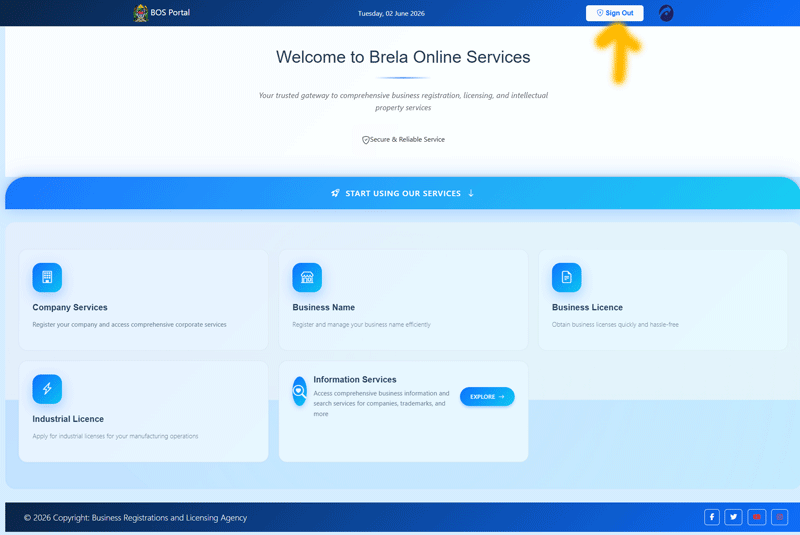Click the Company Services building icon
The height and width of the screenshot is (535, 800).
click(x=47, y=277)
